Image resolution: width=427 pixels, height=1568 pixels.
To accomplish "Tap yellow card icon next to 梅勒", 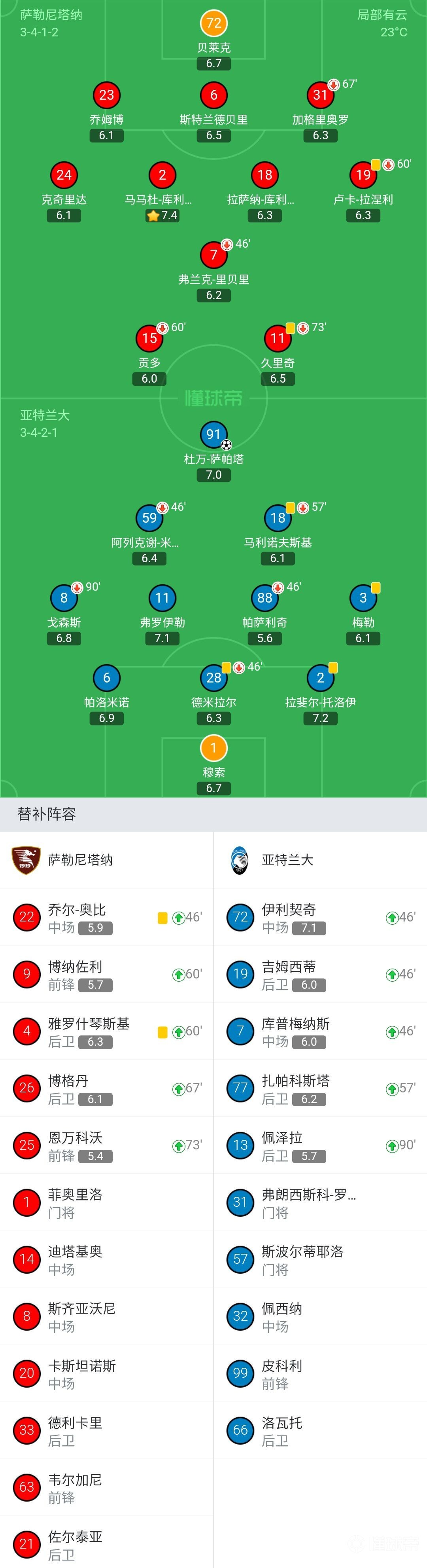I will click(376, 588).
